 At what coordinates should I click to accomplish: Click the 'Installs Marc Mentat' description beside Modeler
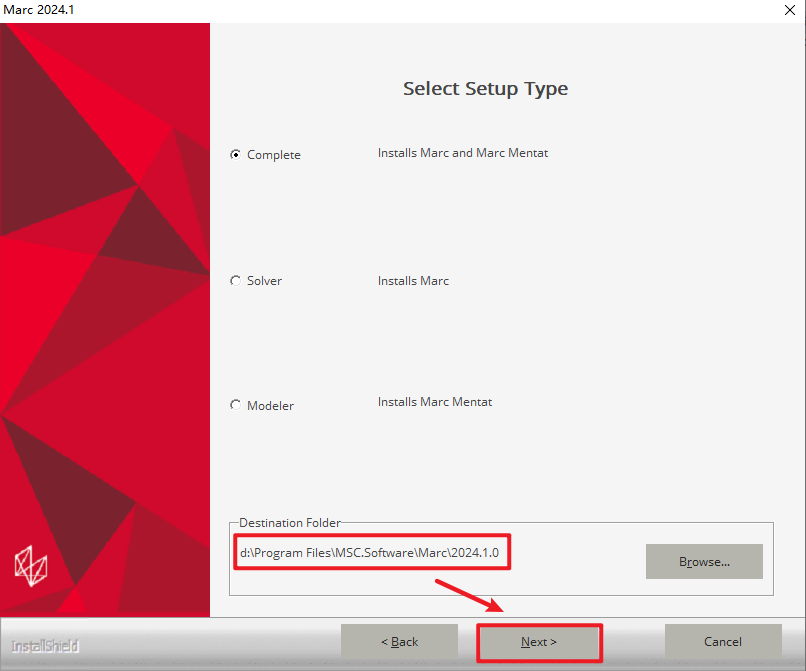(x=435, y=402)
